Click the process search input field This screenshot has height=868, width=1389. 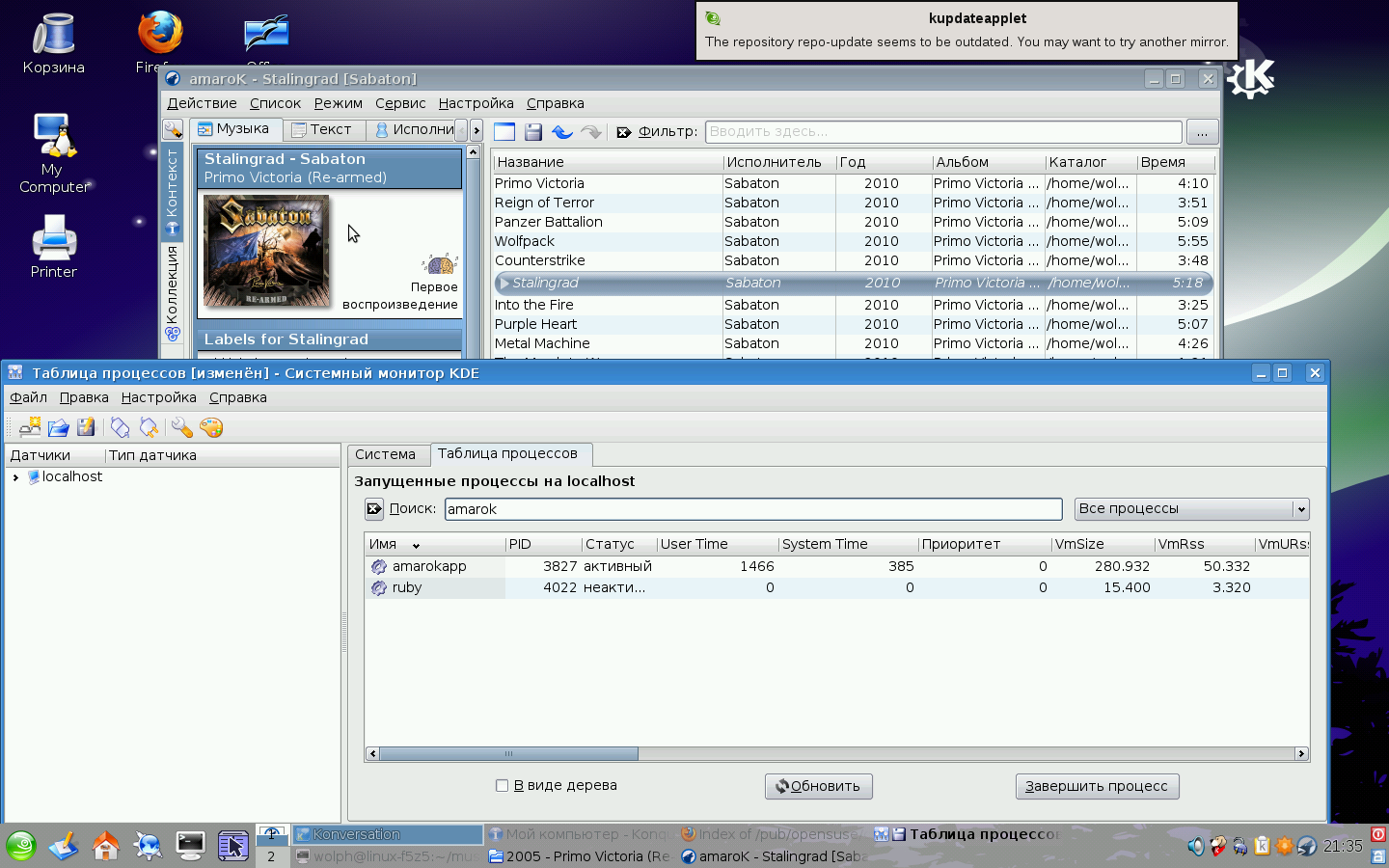pyautogui.click(x=753, y=509)
